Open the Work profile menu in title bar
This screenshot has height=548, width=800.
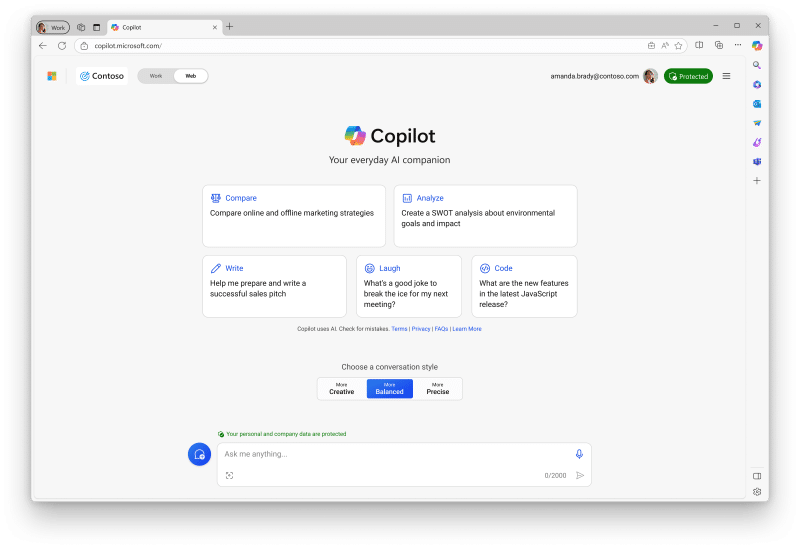(53, 27)
